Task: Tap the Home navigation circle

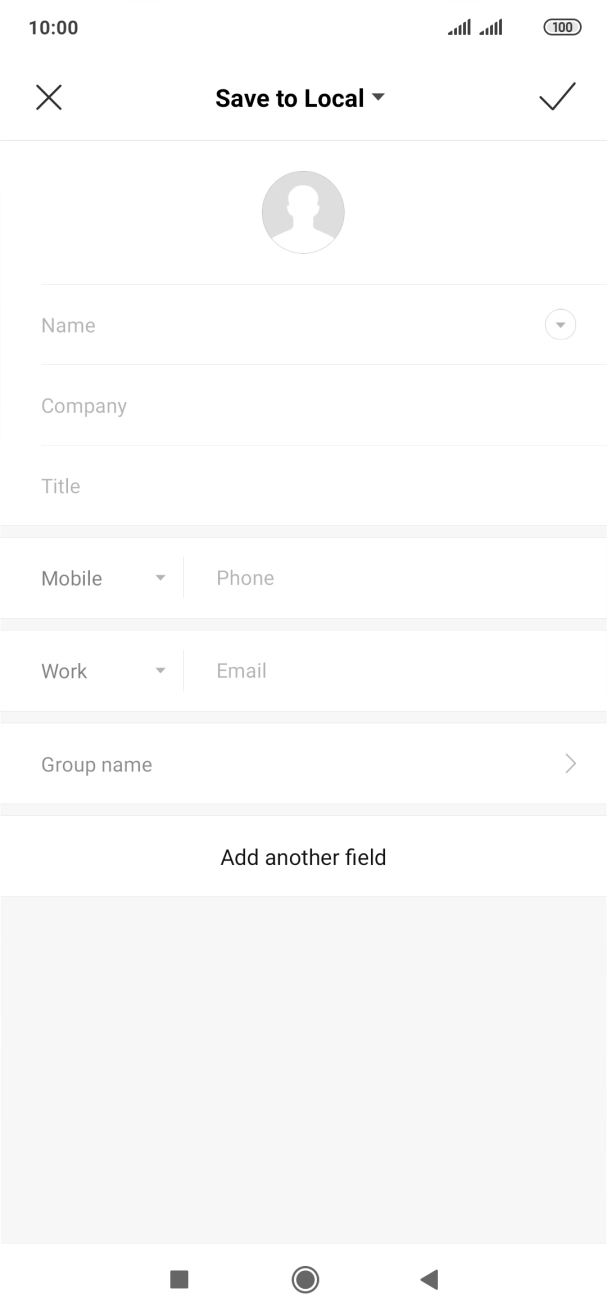Action: 304,1279
